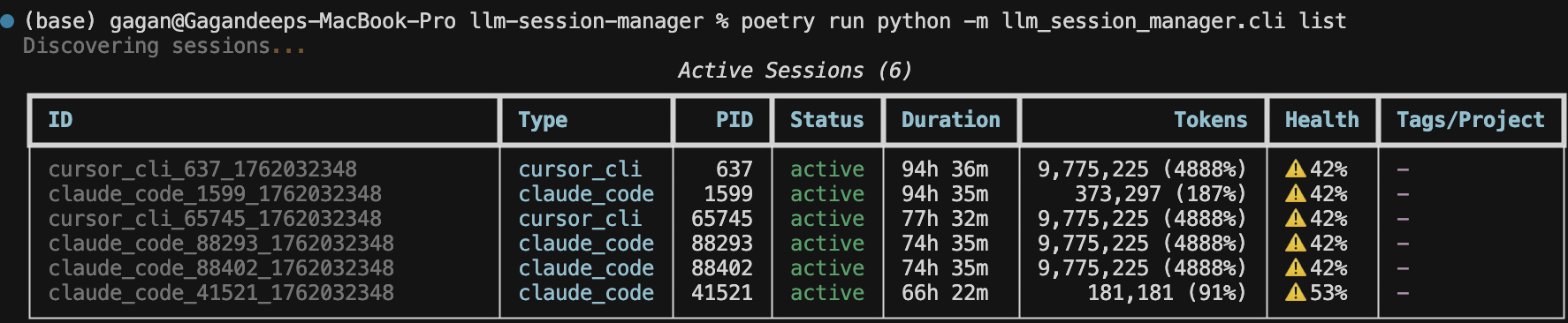Select session ID claude_code_88293_1762032348
The width and height of the screenshot is (1568, 323).
[x=221, y=243]
